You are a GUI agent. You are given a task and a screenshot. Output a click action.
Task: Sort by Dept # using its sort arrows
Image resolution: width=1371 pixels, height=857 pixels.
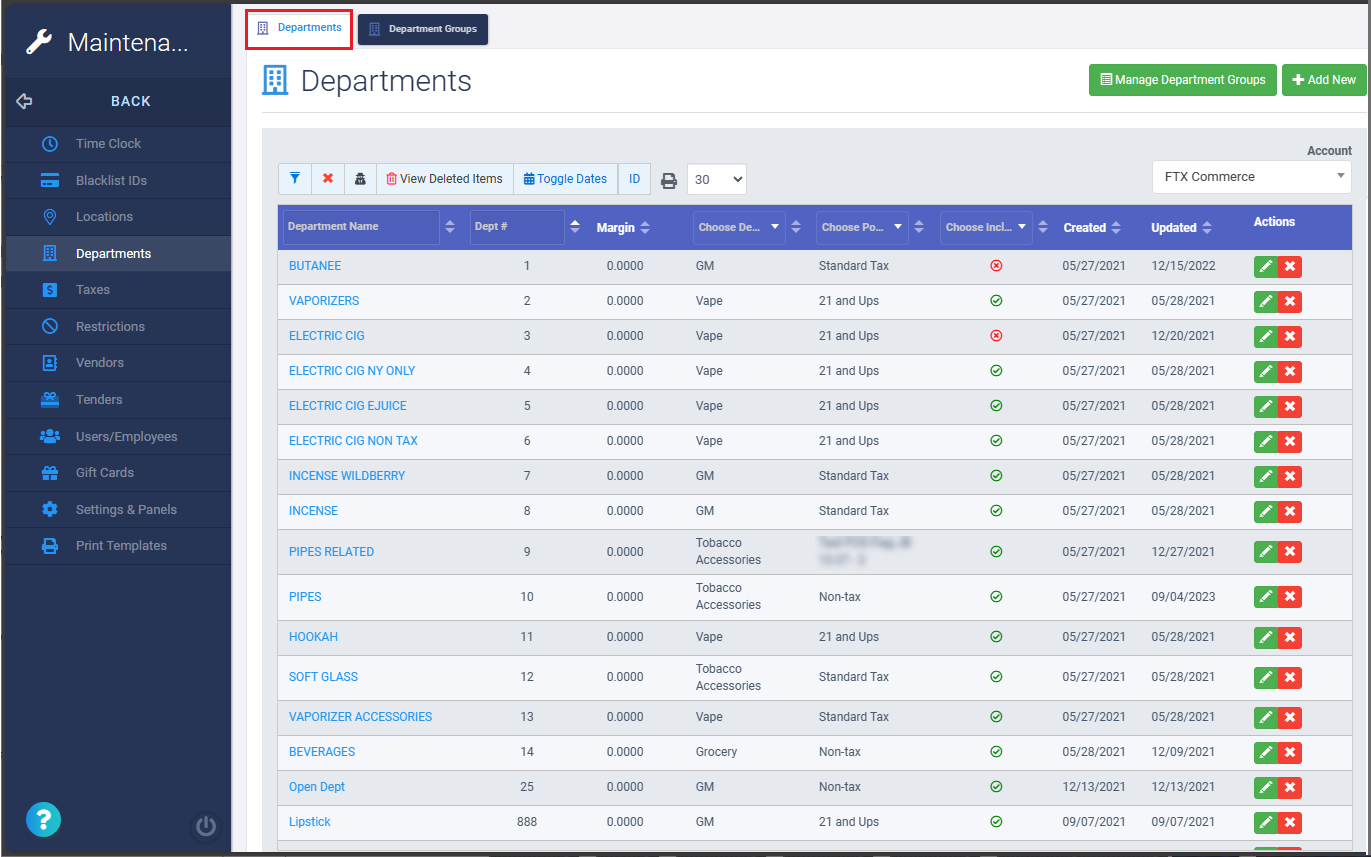click(575, 227)
